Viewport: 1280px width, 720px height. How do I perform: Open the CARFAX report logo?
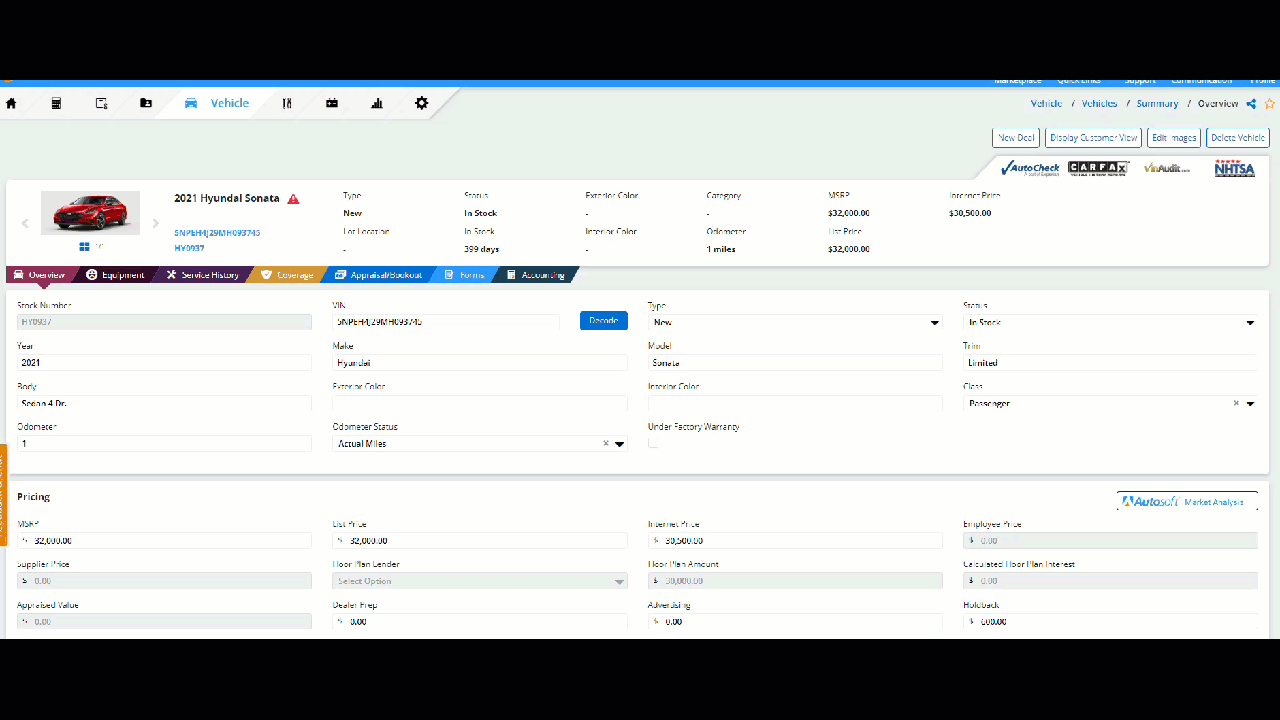1098,168
